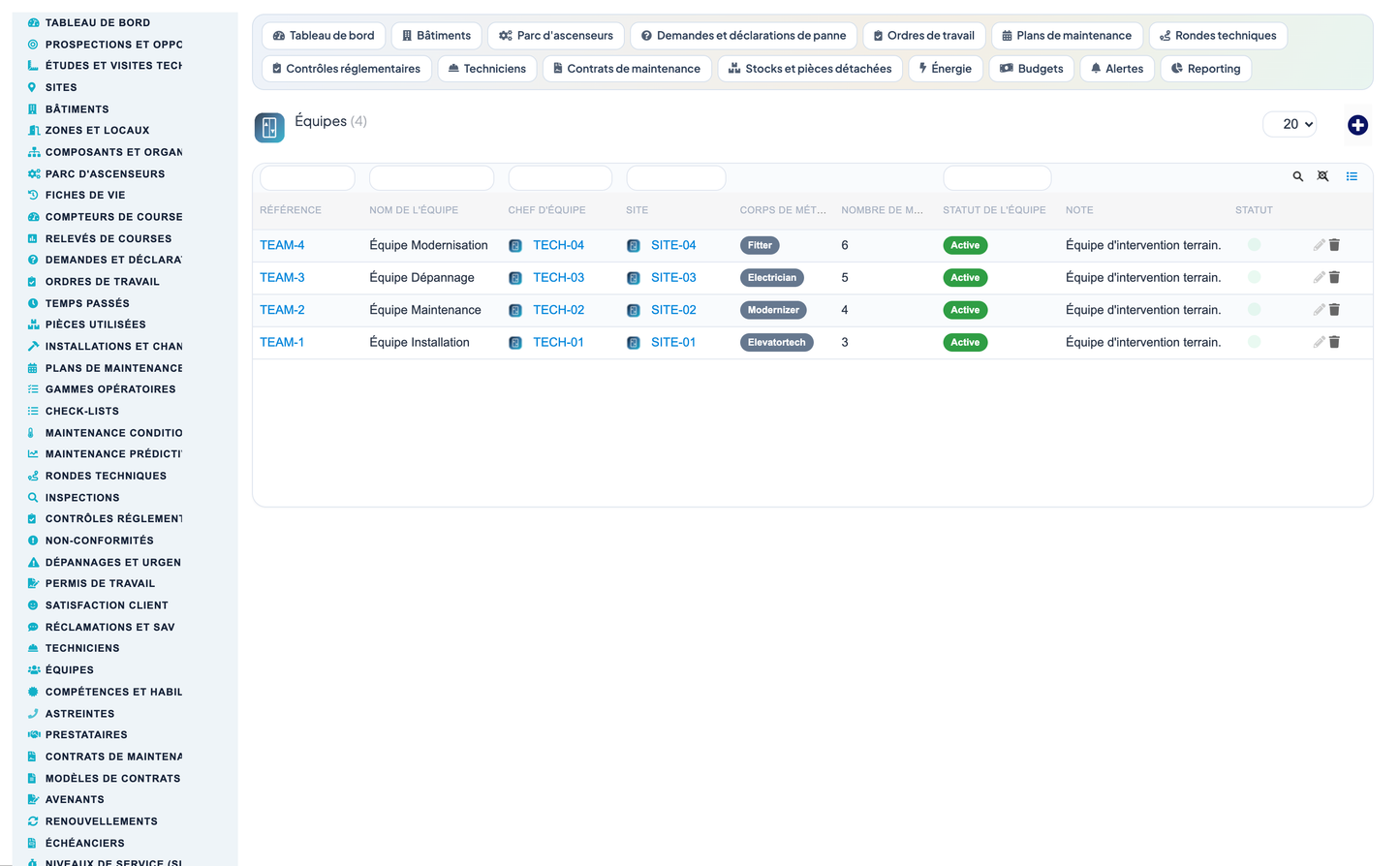Toggle the status dot for TEAM-2
Screen dimensions: 1400x866
(x=1254, y=310)
